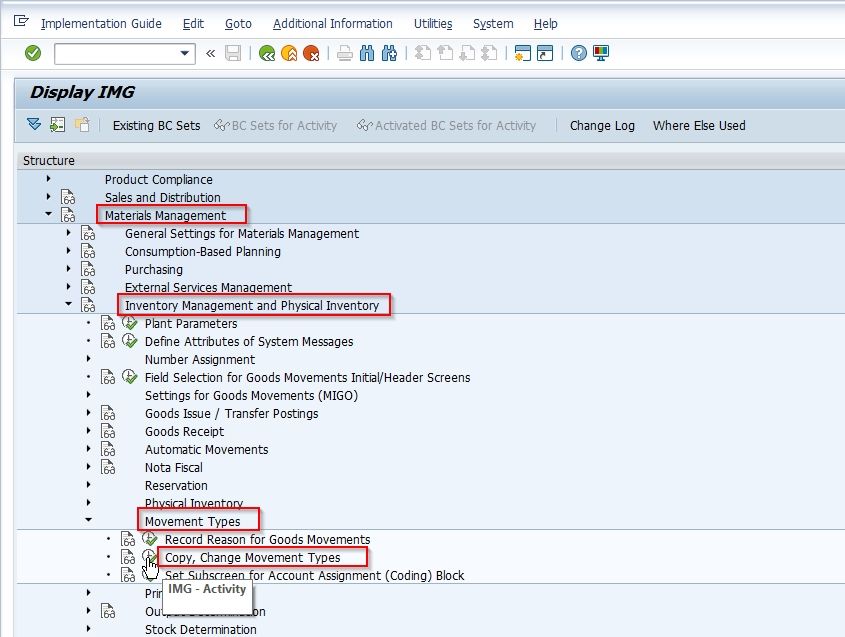845x637 pixels.
Task: Click the Existing BC Sets button
Action: (156, 126)
